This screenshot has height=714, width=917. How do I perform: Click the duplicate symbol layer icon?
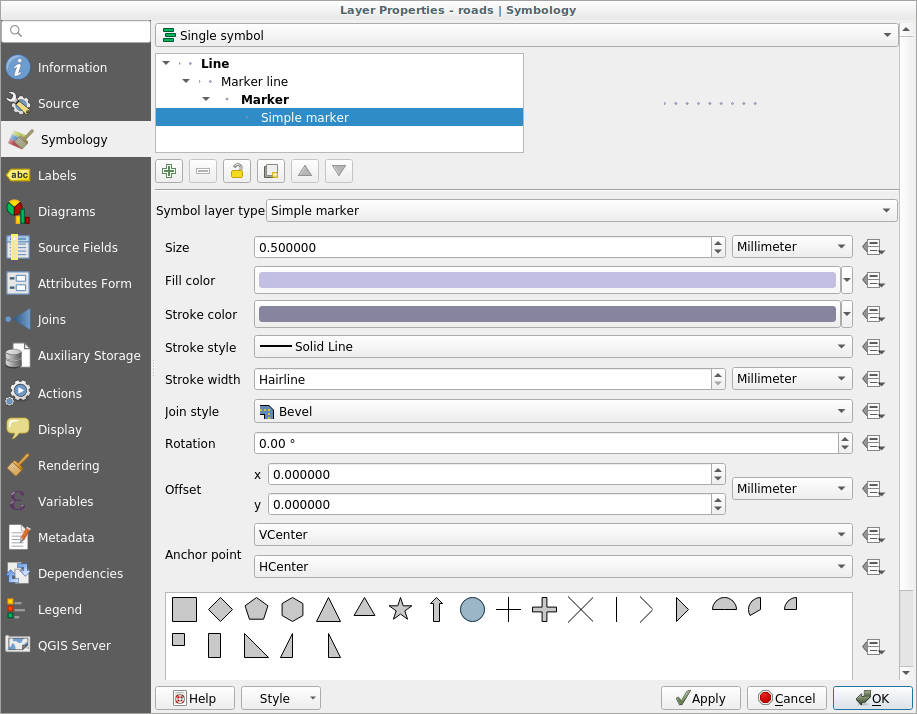pyautogui.click(x=270, y=171)
